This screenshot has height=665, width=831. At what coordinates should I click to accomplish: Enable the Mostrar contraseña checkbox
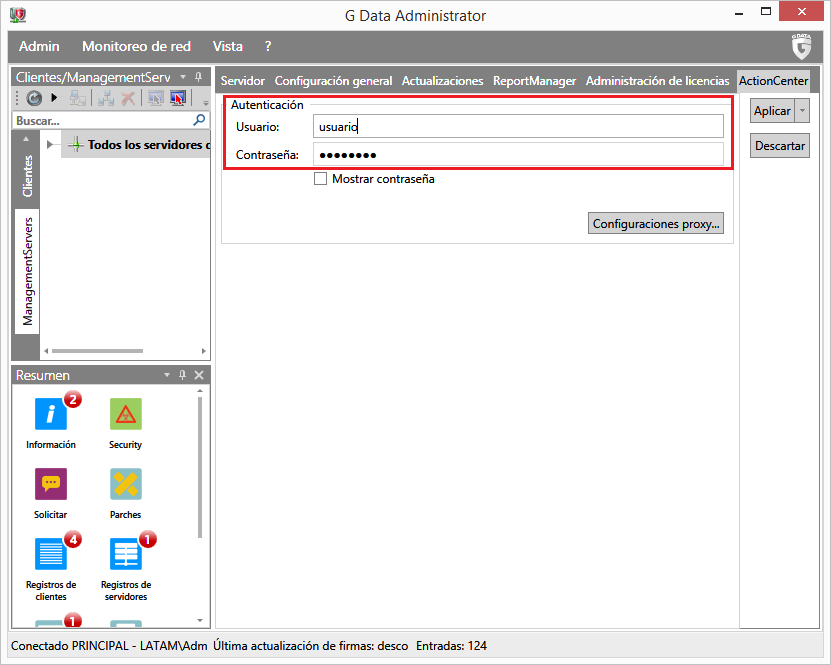[x=321, y=179]
